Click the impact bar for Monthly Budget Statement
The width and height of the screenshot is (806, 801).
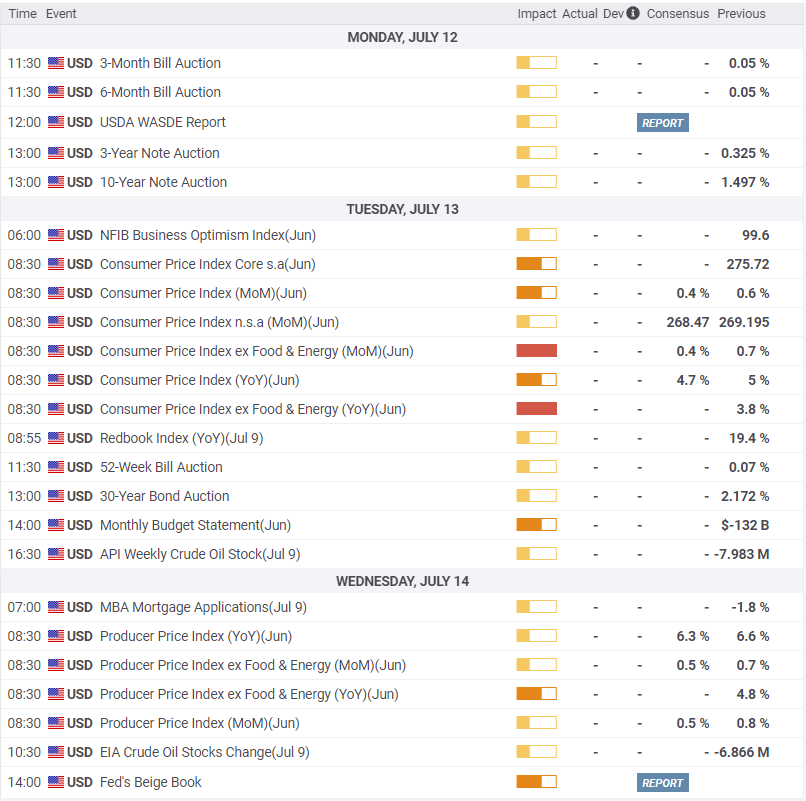536,525
